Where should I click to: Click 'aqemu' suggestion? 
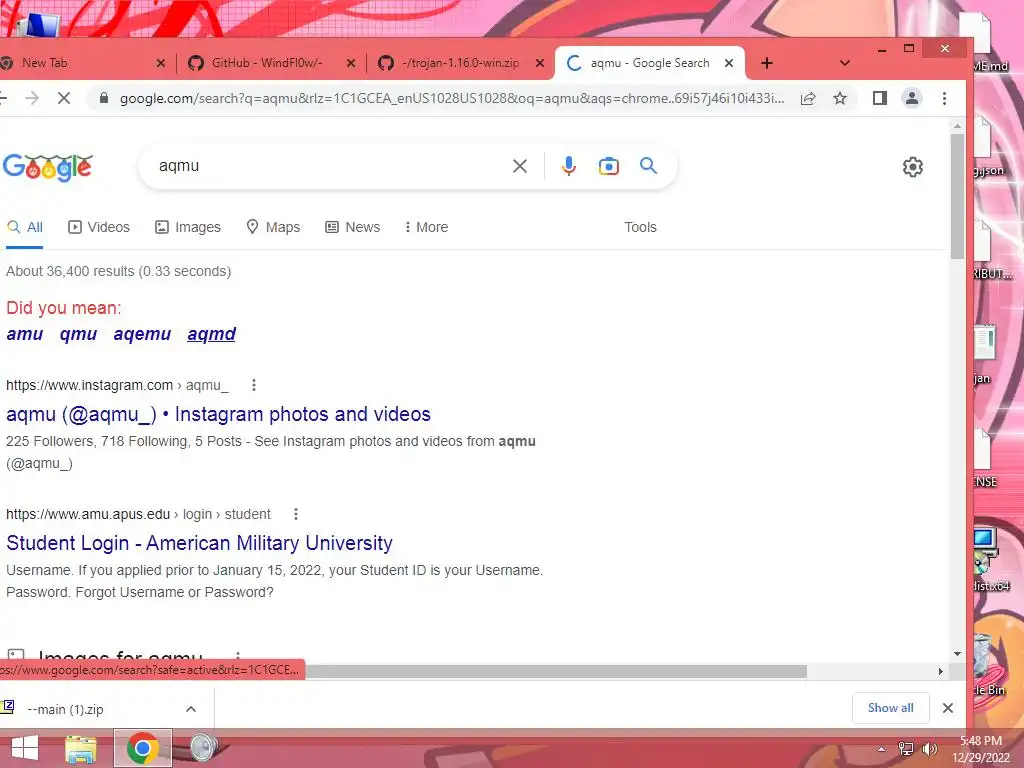[142, 334]
